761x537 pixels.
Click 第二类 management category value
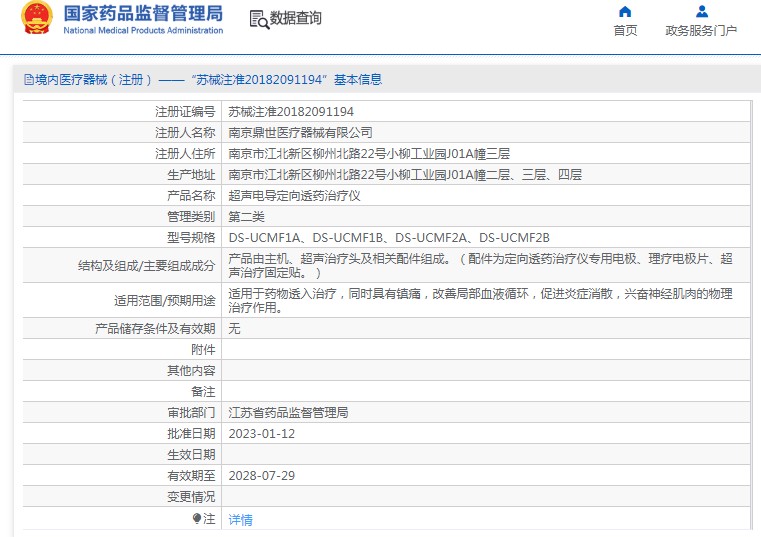click(x=247, y=217)
